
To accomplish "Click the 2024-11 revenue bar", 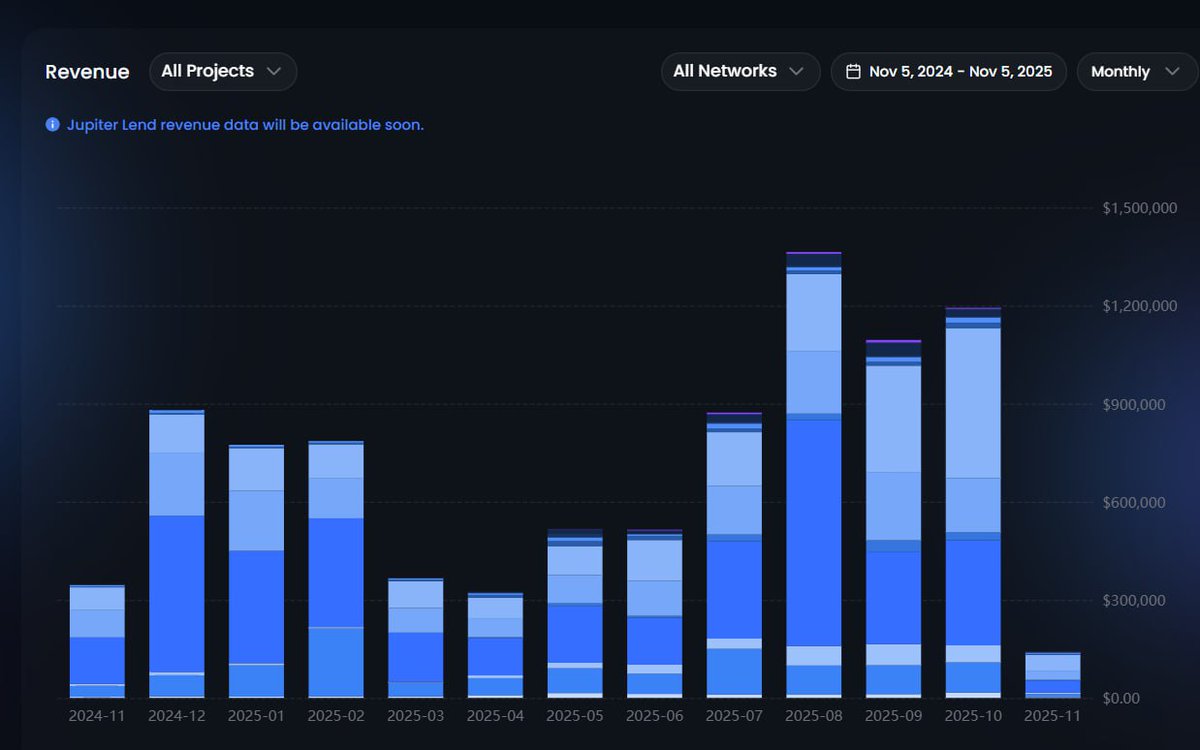I will point(97,641).
